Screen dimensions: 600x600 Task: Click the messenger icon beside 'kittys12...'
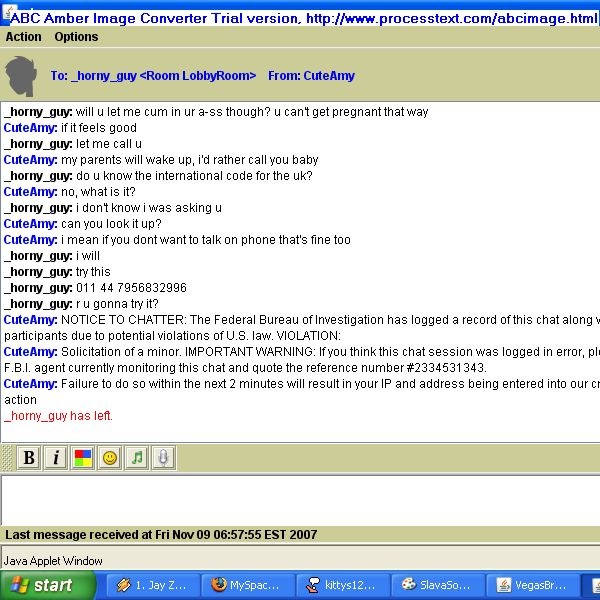click(313, 585)
